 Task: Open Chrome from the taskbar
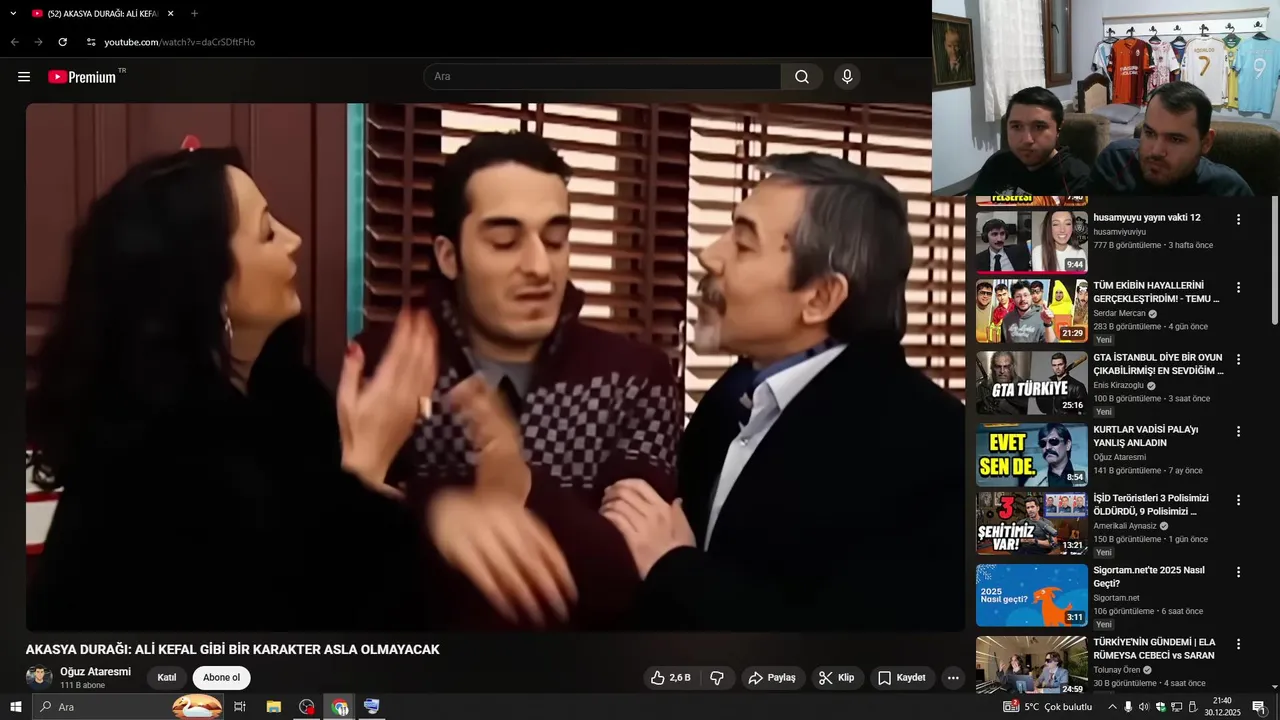point(340,707)
